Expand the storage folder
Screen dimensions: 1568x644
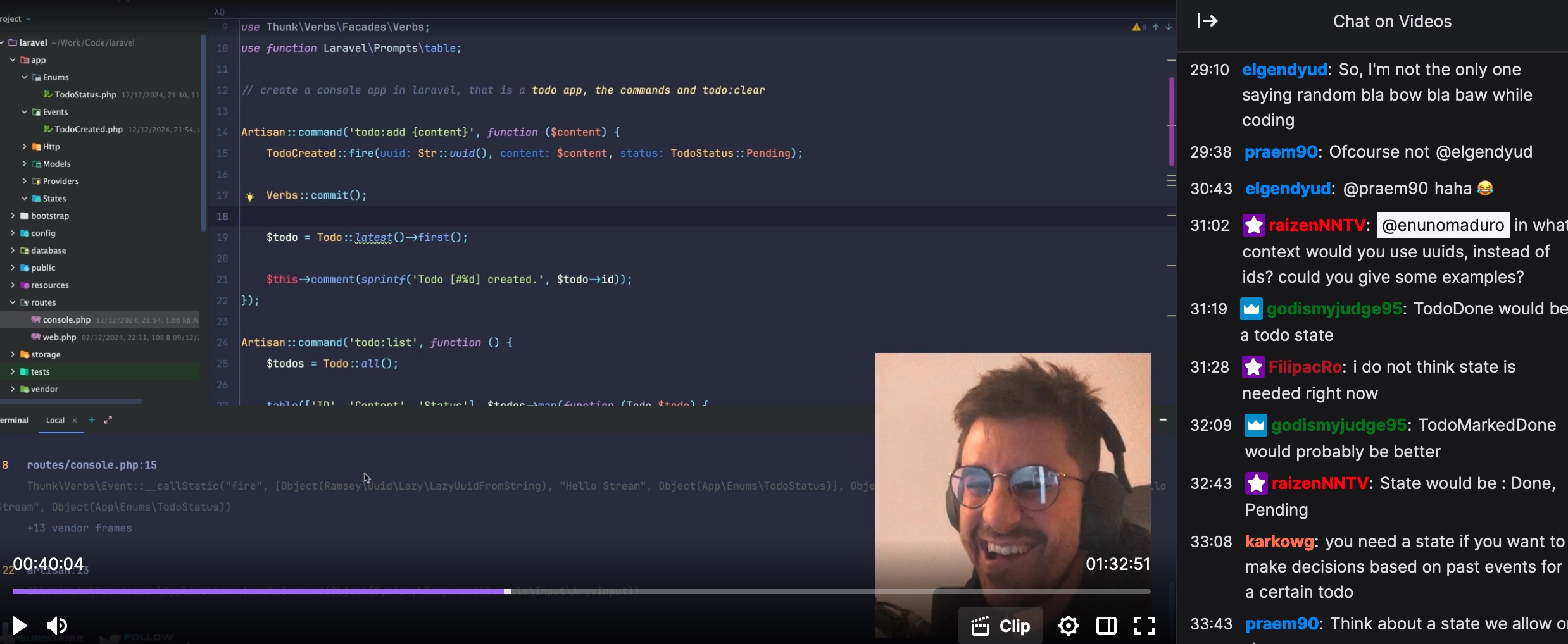pos(13,354)
